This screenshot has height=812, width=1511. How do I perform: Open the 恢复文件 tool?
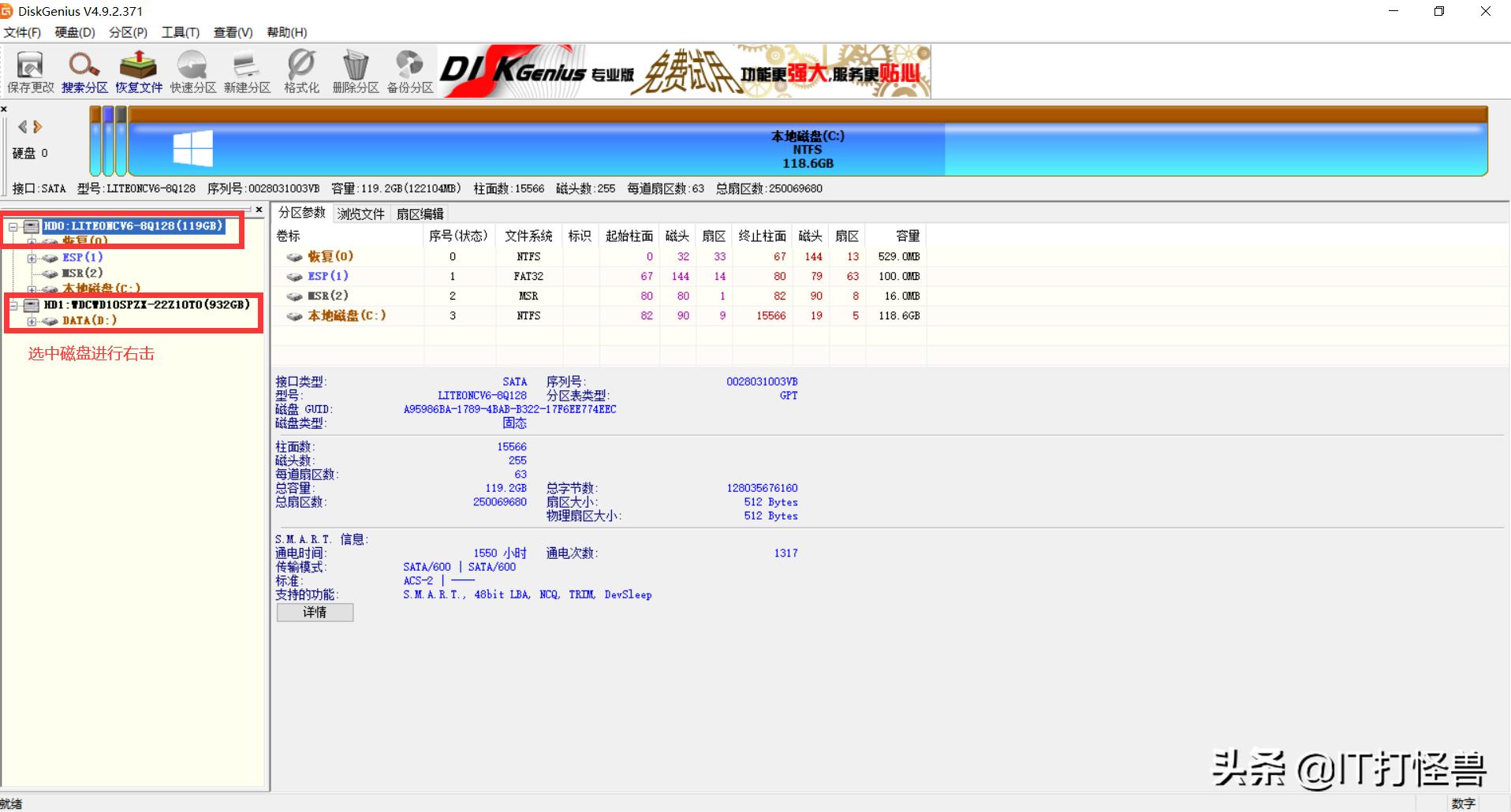[138, 71]
